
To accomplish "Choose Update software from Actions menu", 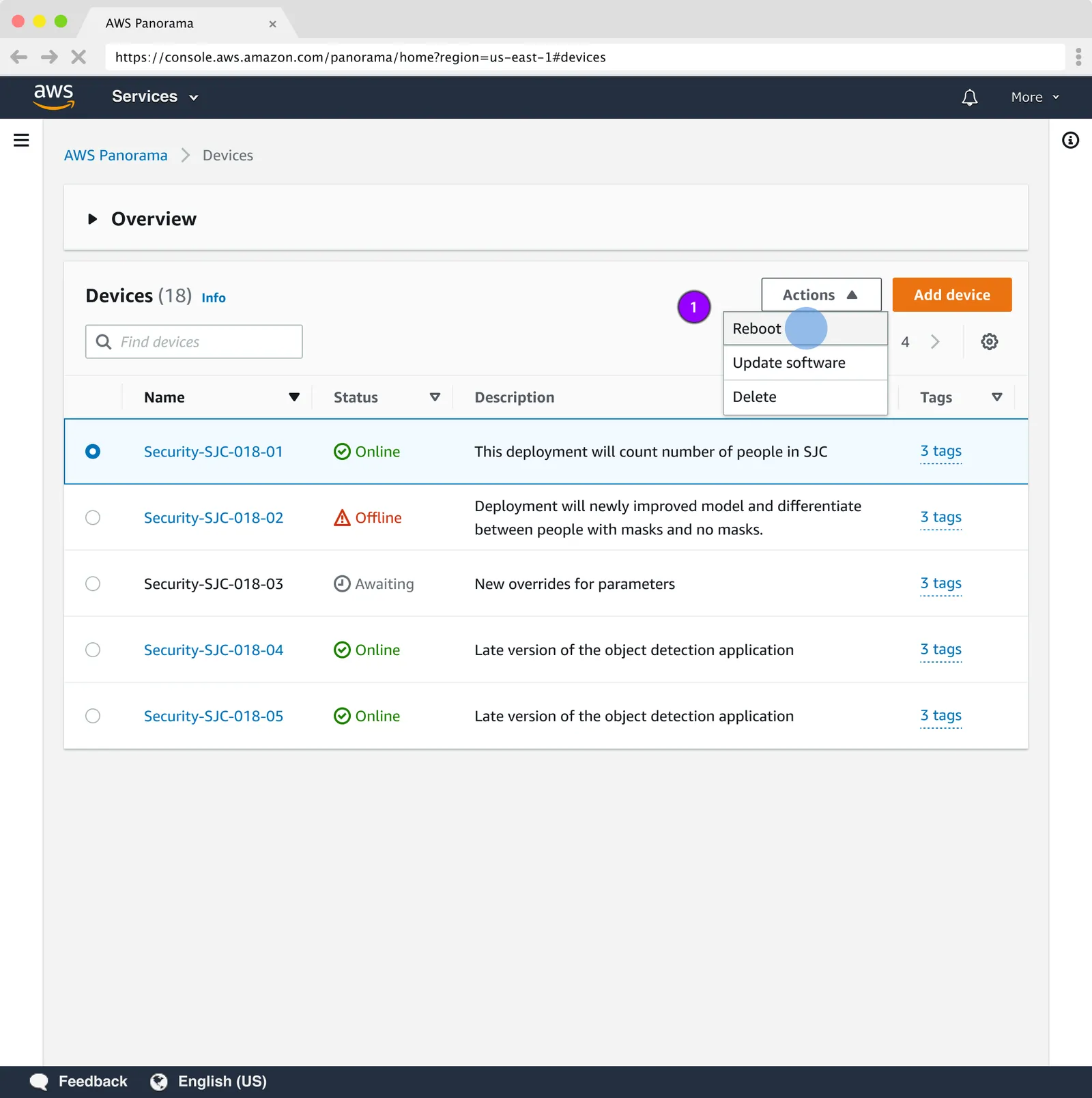I will tap(805, 363).
